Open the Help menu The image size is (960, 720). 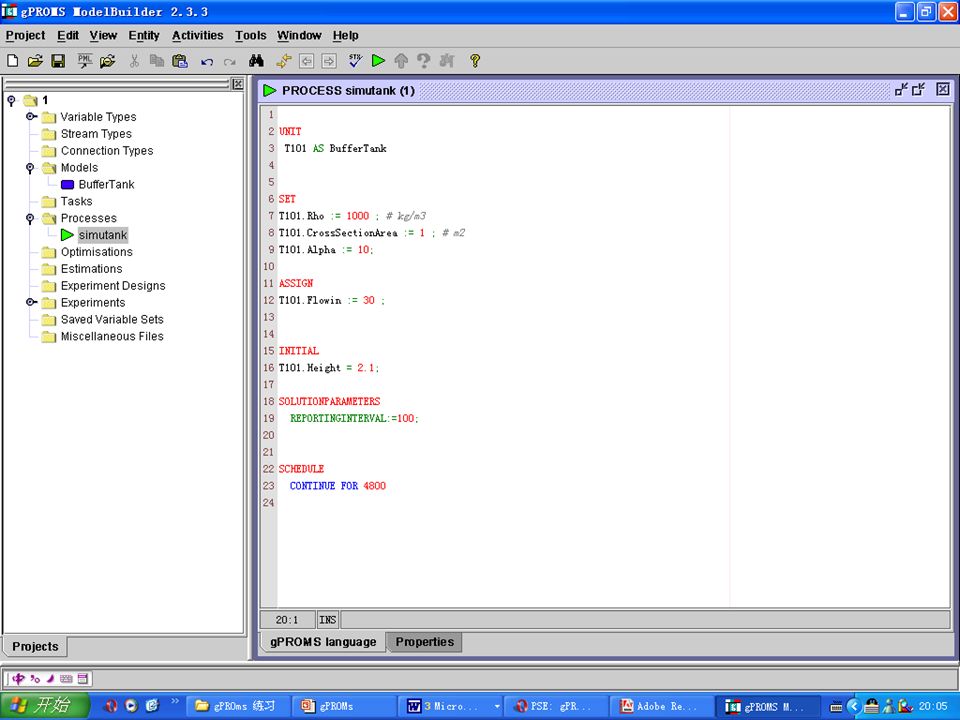pyautogui.click(x=345, y=36)
